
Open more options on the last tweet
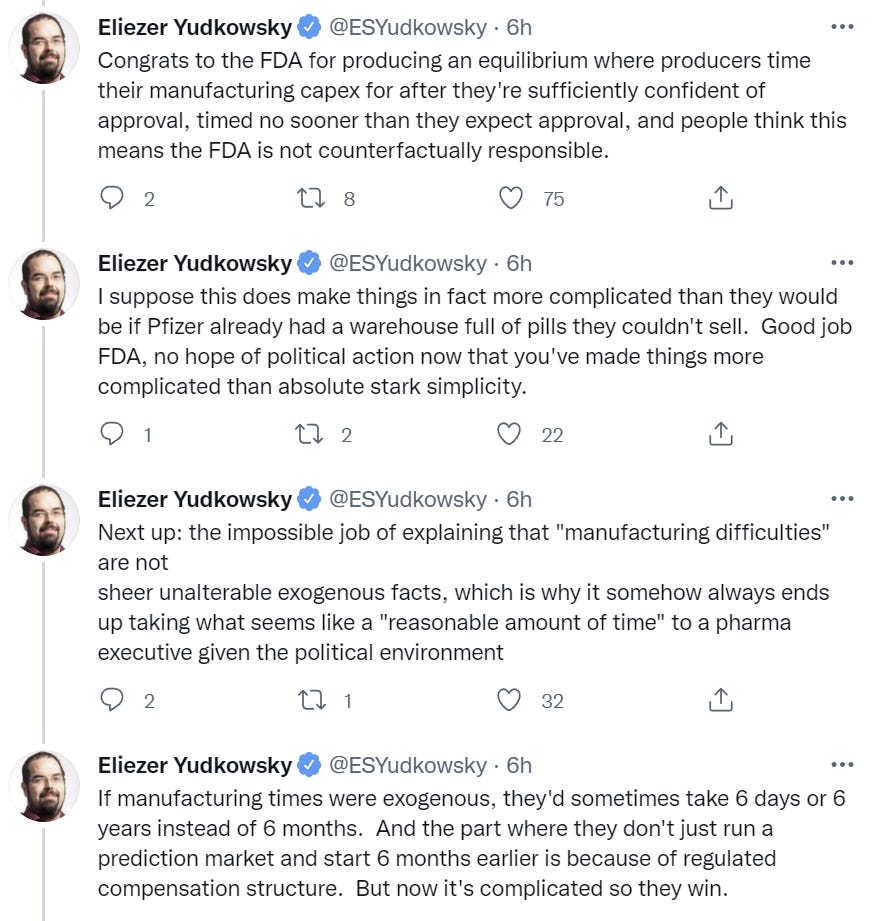pyautogui.click(x=842, y=765)
